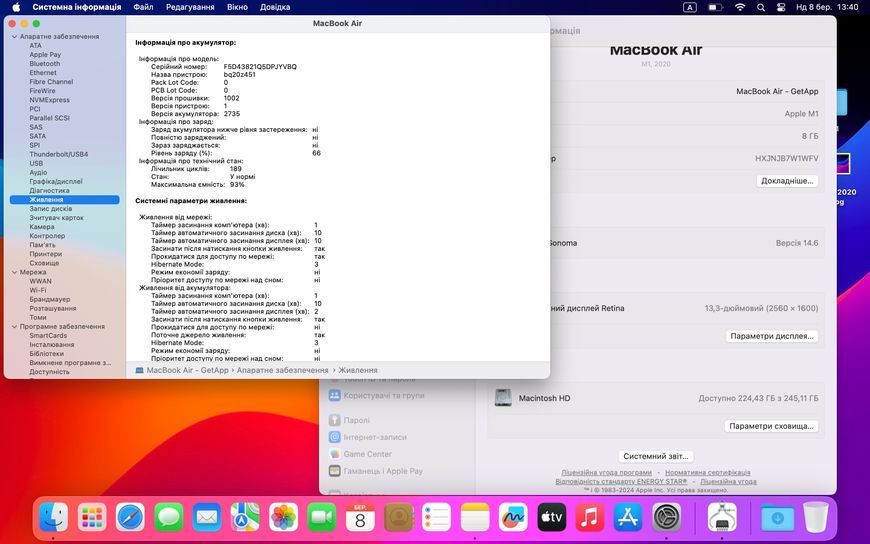Click the keyboard input source indicator
This screenshot has height=544, width=870.
690,7
